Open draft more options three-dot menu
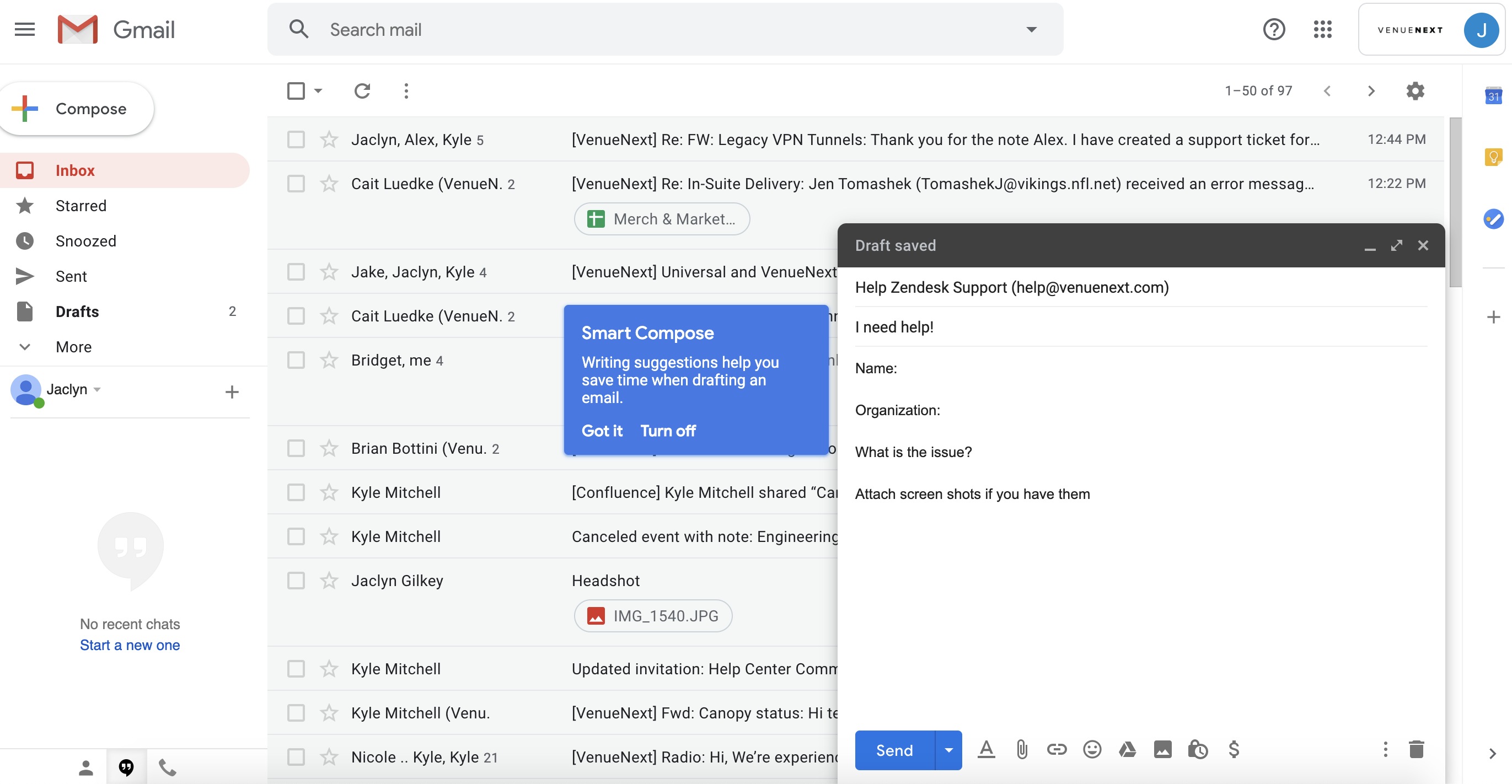Screen dimensions: 1512x784 point(1385,749)
